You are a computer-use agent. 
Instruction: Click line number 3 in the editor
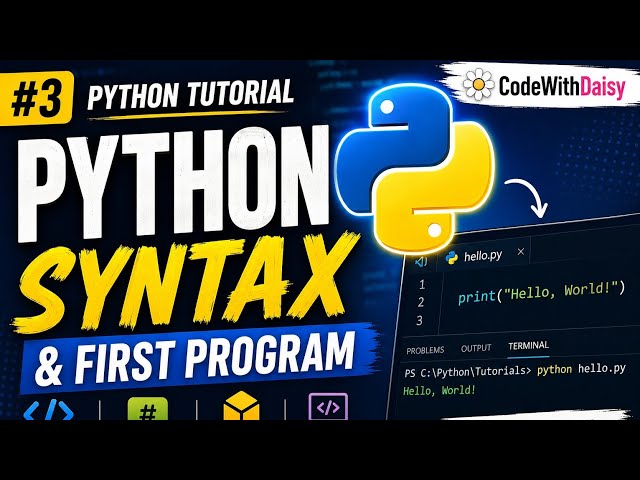(420, 321)
